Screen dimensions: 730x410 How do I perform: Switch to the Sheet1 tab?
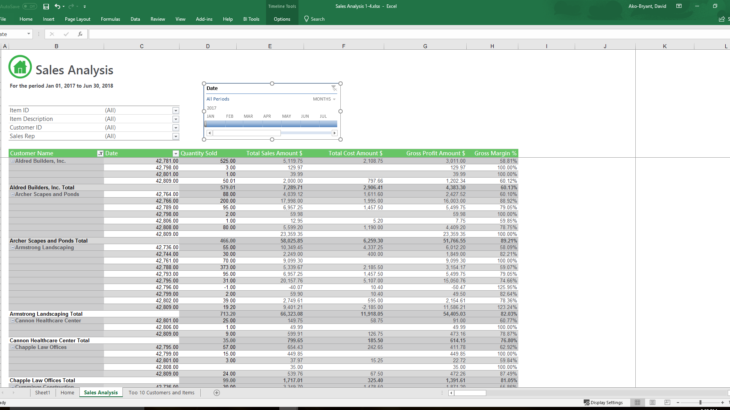click(x=42, y=393)
